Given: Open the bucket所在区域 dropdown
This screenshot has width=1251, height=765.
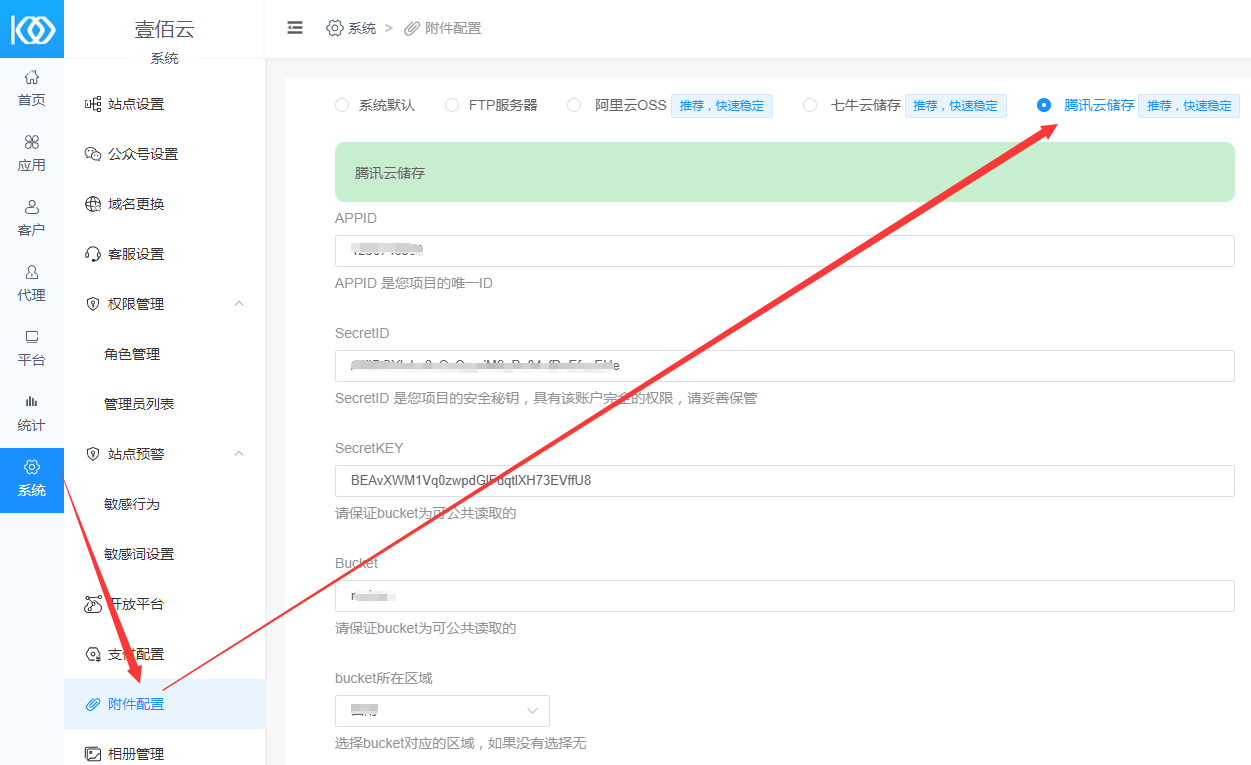Looking at the screenshot, I should pos(442,711).
